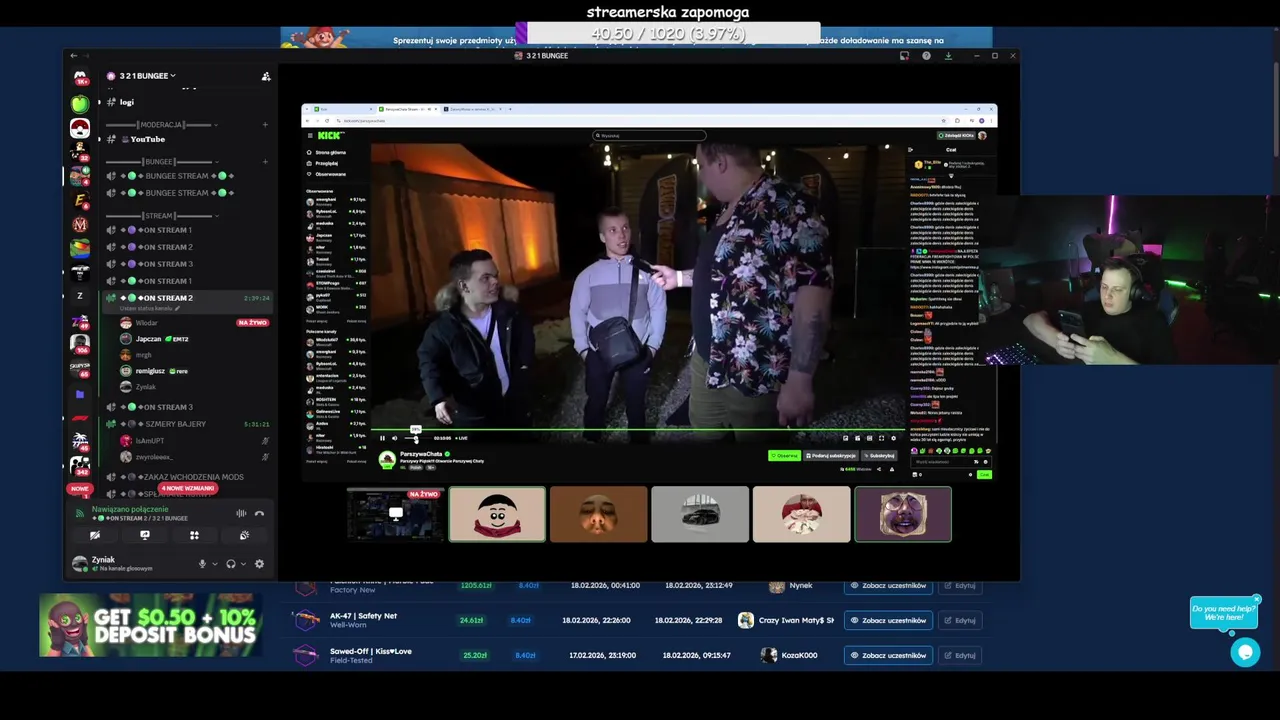Expand microphone input options arrow
Viewport: 1280px width, 720px height.
point(213,564)
